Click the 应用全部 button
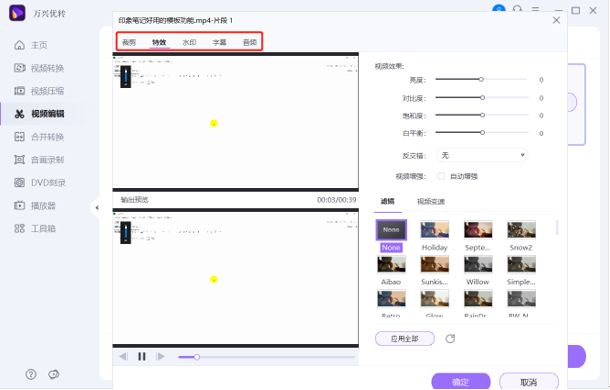 tap(405, 339)
